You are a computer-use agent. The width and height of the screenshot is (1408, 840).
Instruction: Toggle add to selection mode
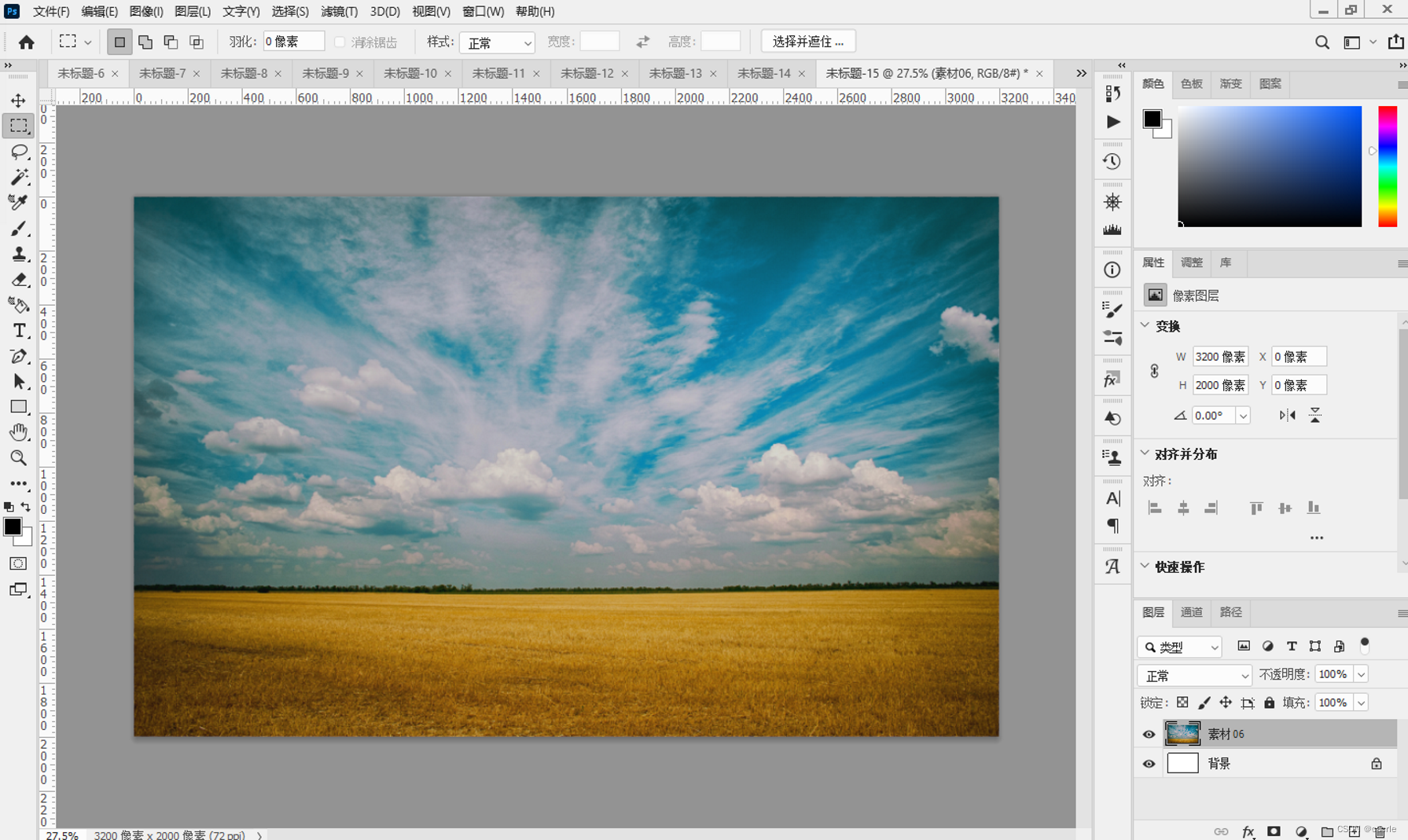pos(145,42)
